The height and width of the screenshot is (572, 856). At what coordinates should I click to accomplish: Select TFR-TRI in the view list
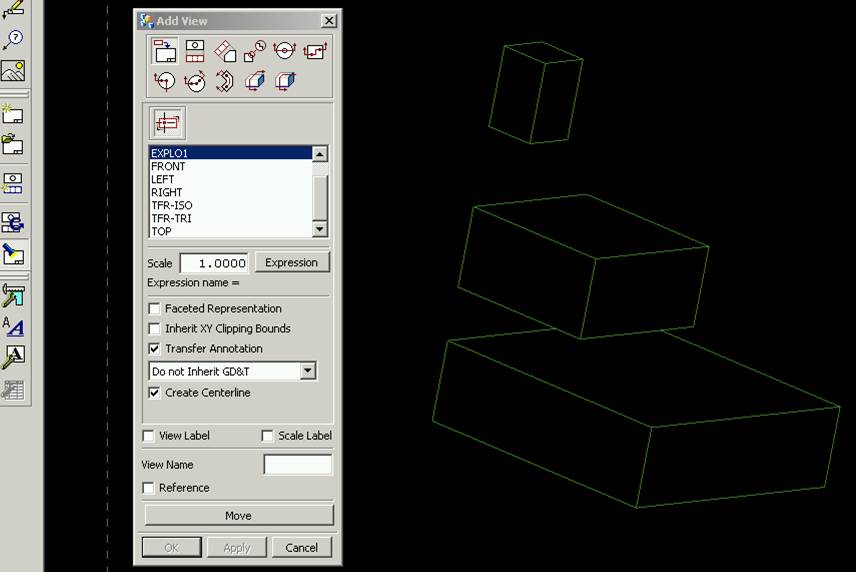click(230, 218)
